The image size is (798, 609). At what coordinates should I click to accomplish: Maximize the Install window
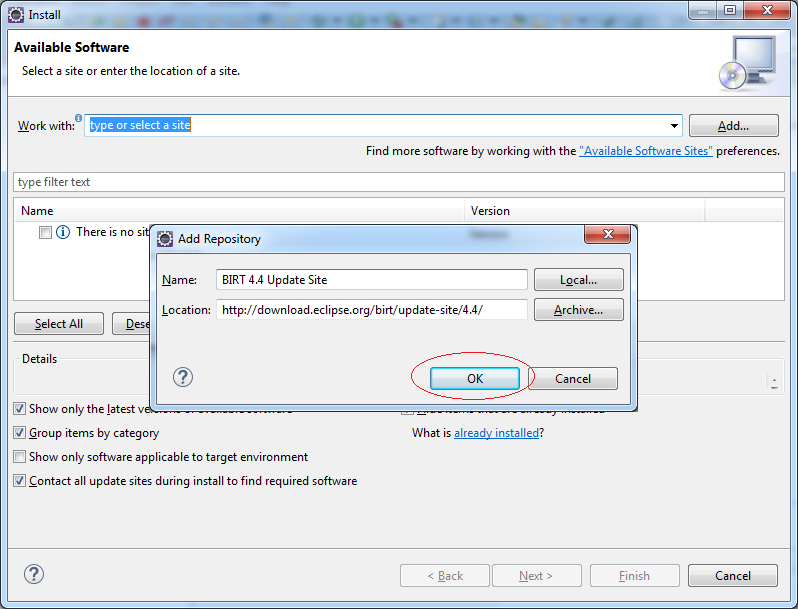730,10
